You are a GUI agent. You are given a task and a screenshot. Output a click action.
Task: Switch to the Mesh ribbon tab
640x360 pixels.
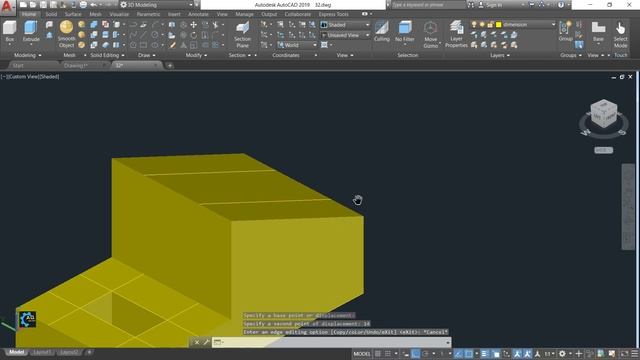(x=96, y=14)
